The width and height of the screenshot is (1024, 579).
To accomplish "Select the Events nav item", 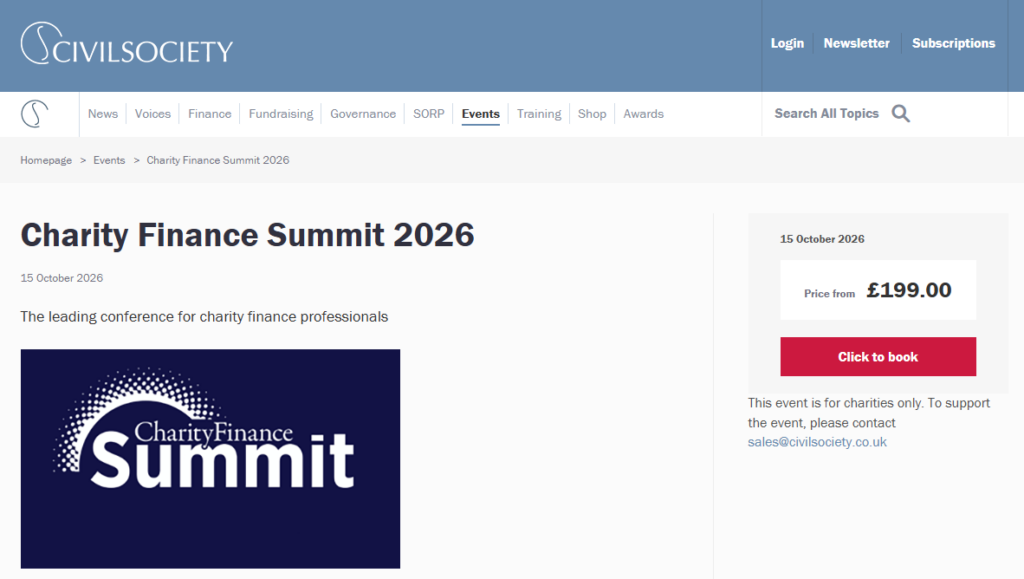I will [481, 114].
